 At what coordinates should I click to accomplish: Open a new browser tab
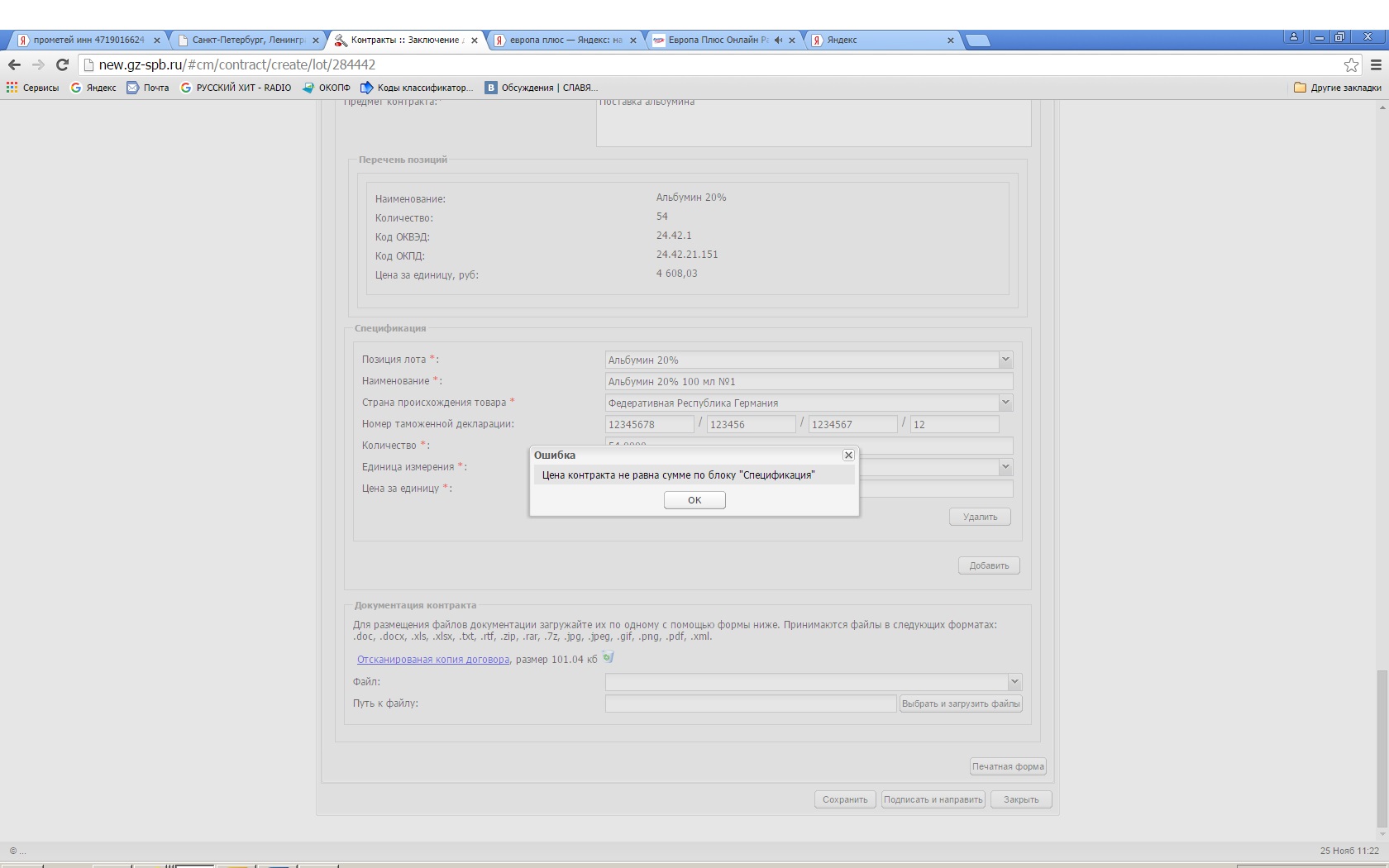[x=977, y=41]
